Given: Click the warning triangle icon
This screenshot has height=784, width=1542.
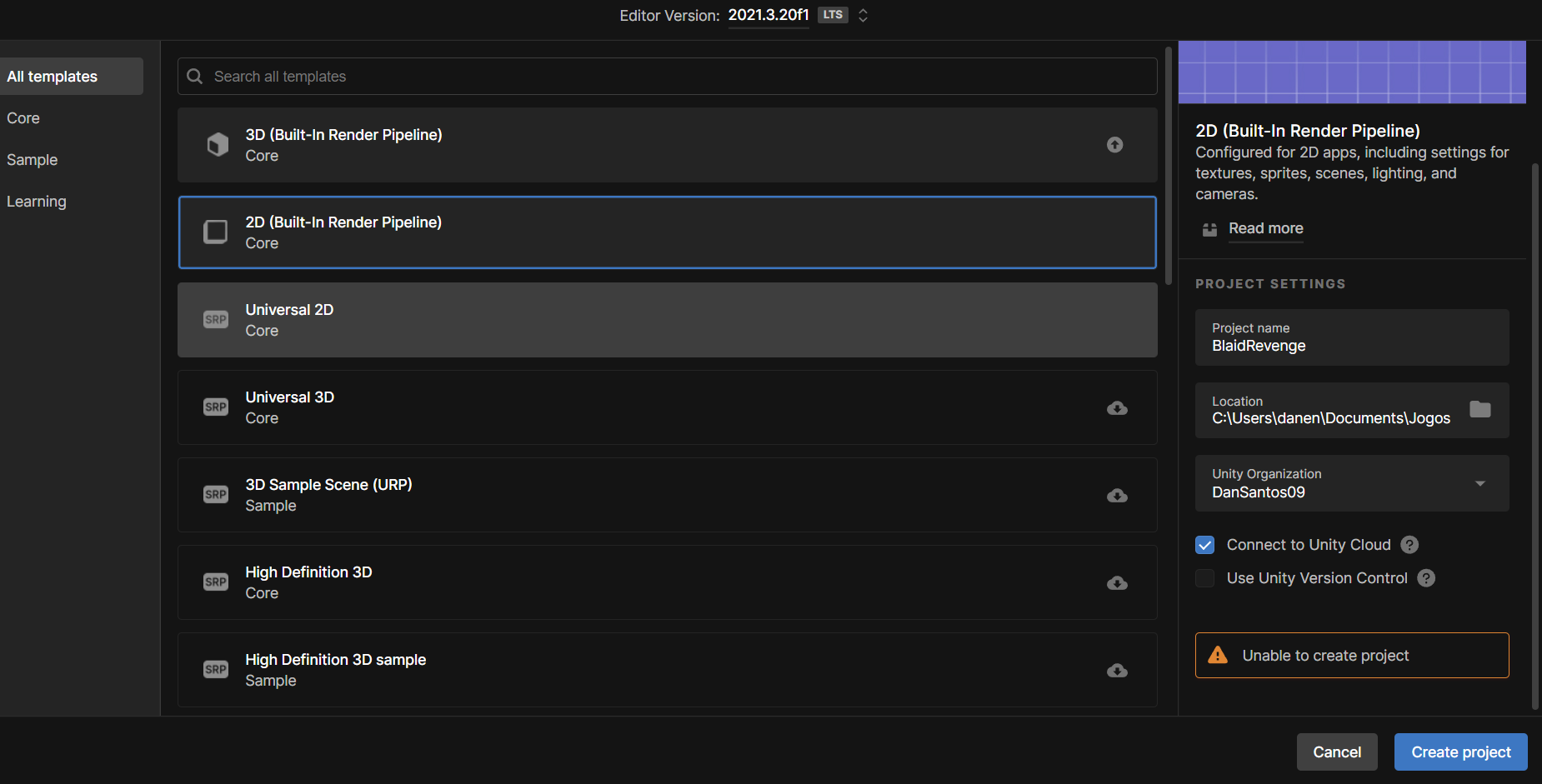Looking at the screenshot, I should [1218, 655].
